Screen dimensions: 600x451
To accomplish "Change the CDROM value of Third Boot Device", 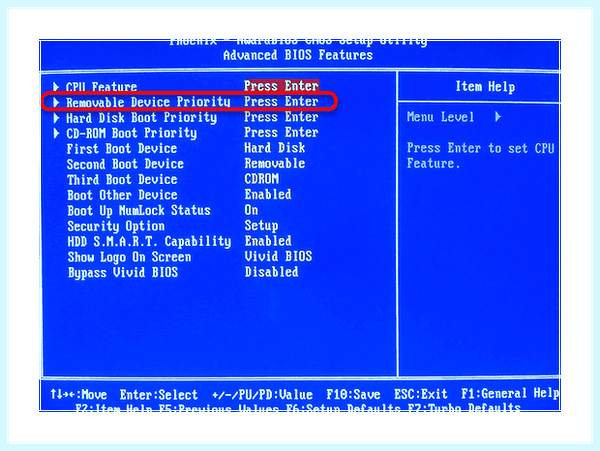I will [262, 179].
